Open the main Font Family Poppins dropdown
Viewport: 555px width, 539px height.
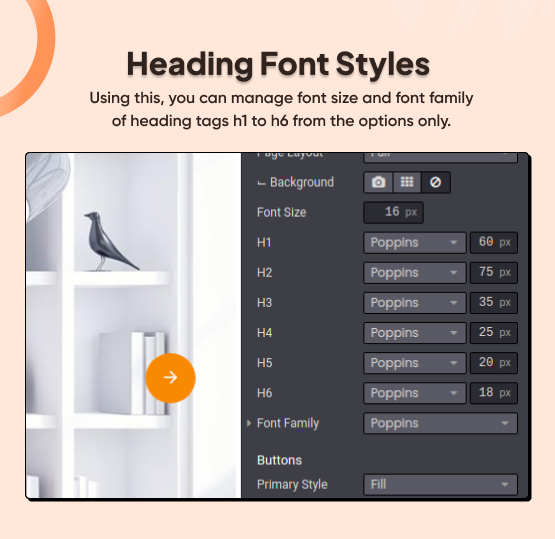click(x=440, y=423)
